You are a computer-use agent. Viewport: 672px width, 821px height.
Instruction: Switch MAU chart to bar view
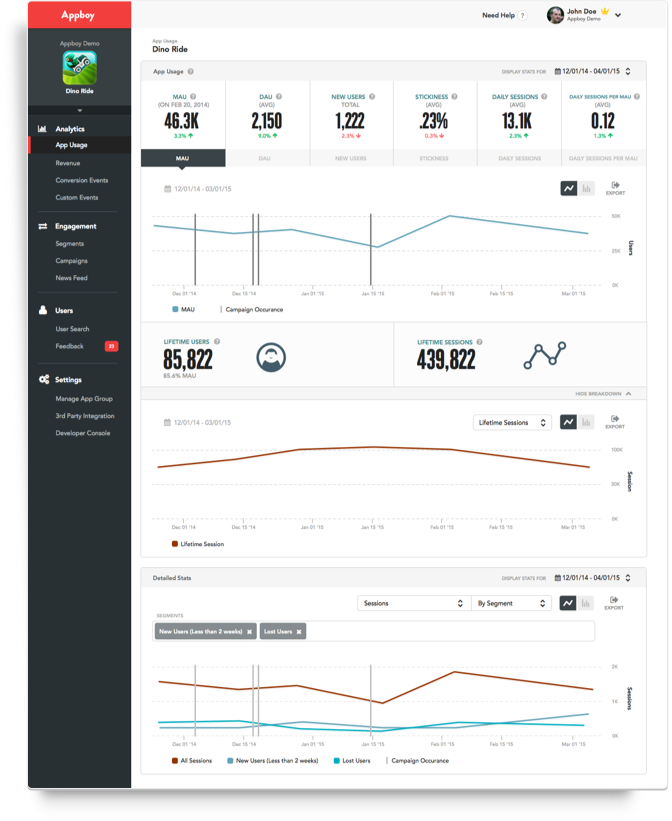tap(587, 188)
